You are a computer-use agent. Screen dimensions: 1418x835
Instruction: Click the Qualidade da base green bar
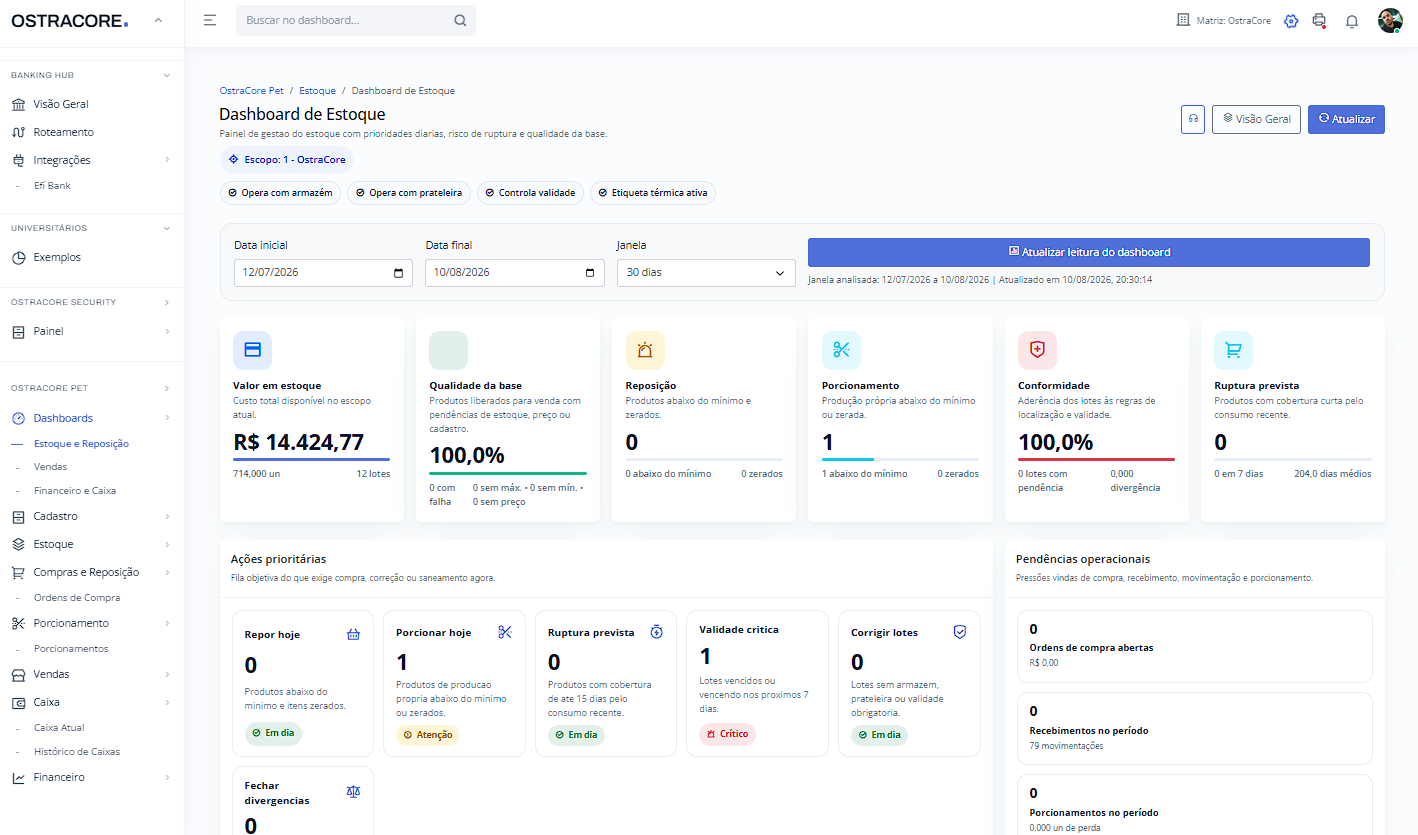(508, 473)
